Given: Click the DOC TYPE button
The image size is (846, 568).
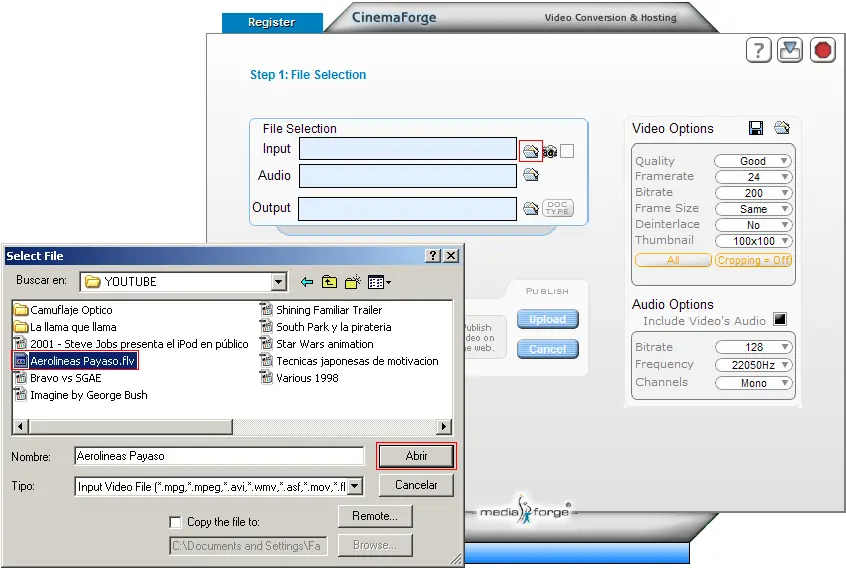Looking at the screenshot, I should [x=557, y=208].
